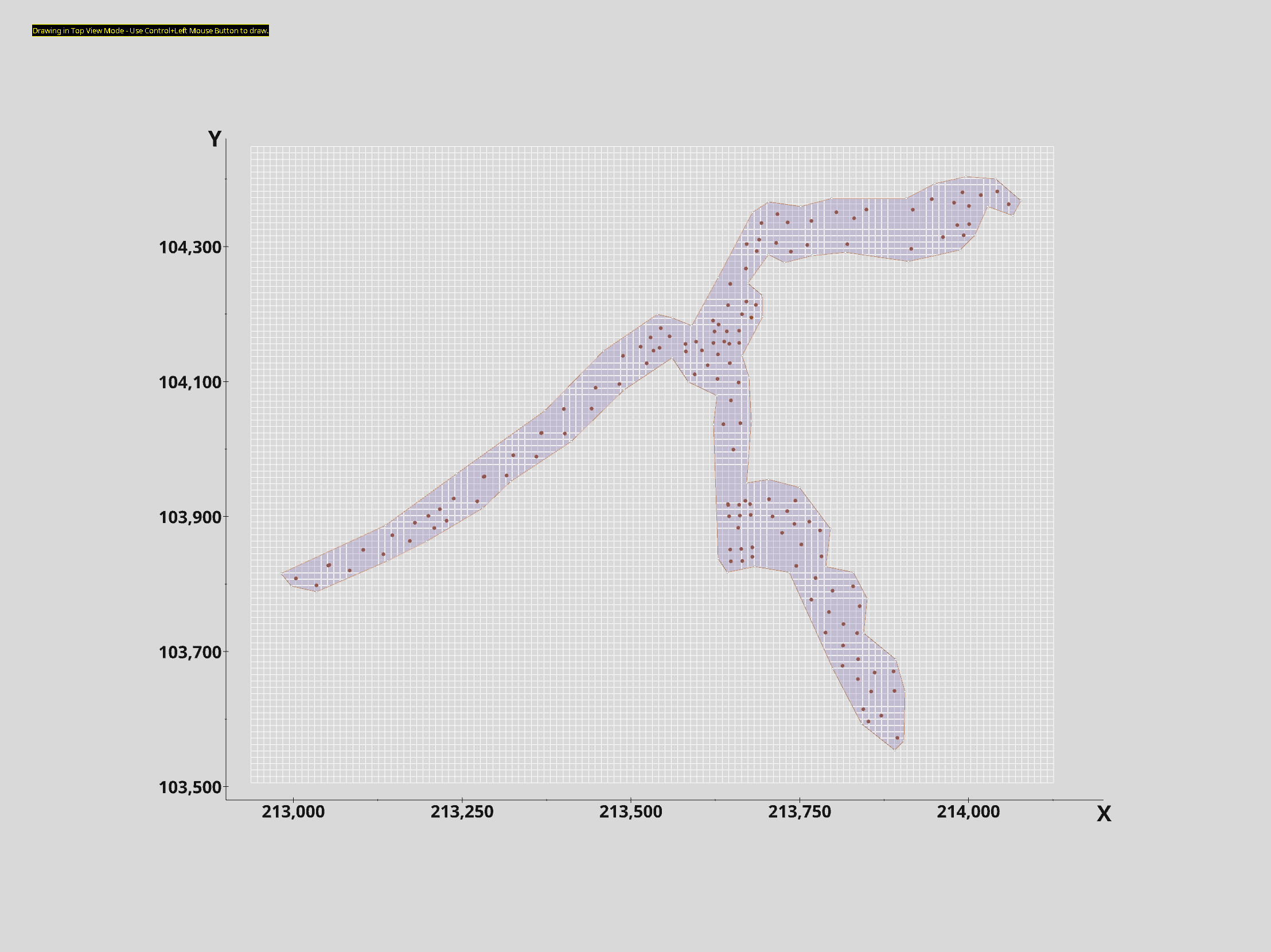This screenshot has height=952, width=1271.
Task: Click the 213,250 X-axis tick label
Action: (x=462, y=812)
